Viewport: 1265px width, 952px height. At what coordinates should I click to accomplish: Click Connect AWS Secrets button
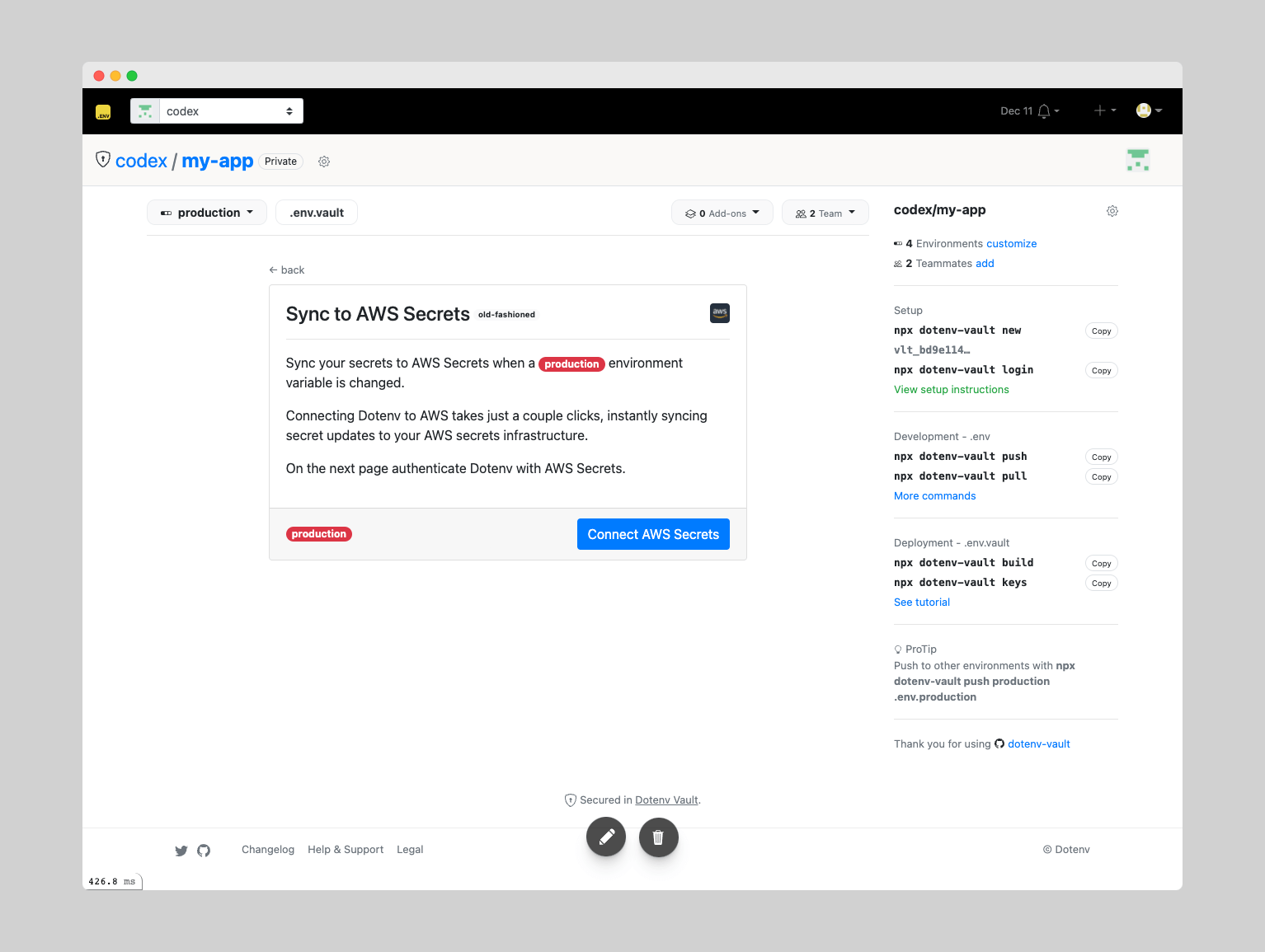[653, 534]
